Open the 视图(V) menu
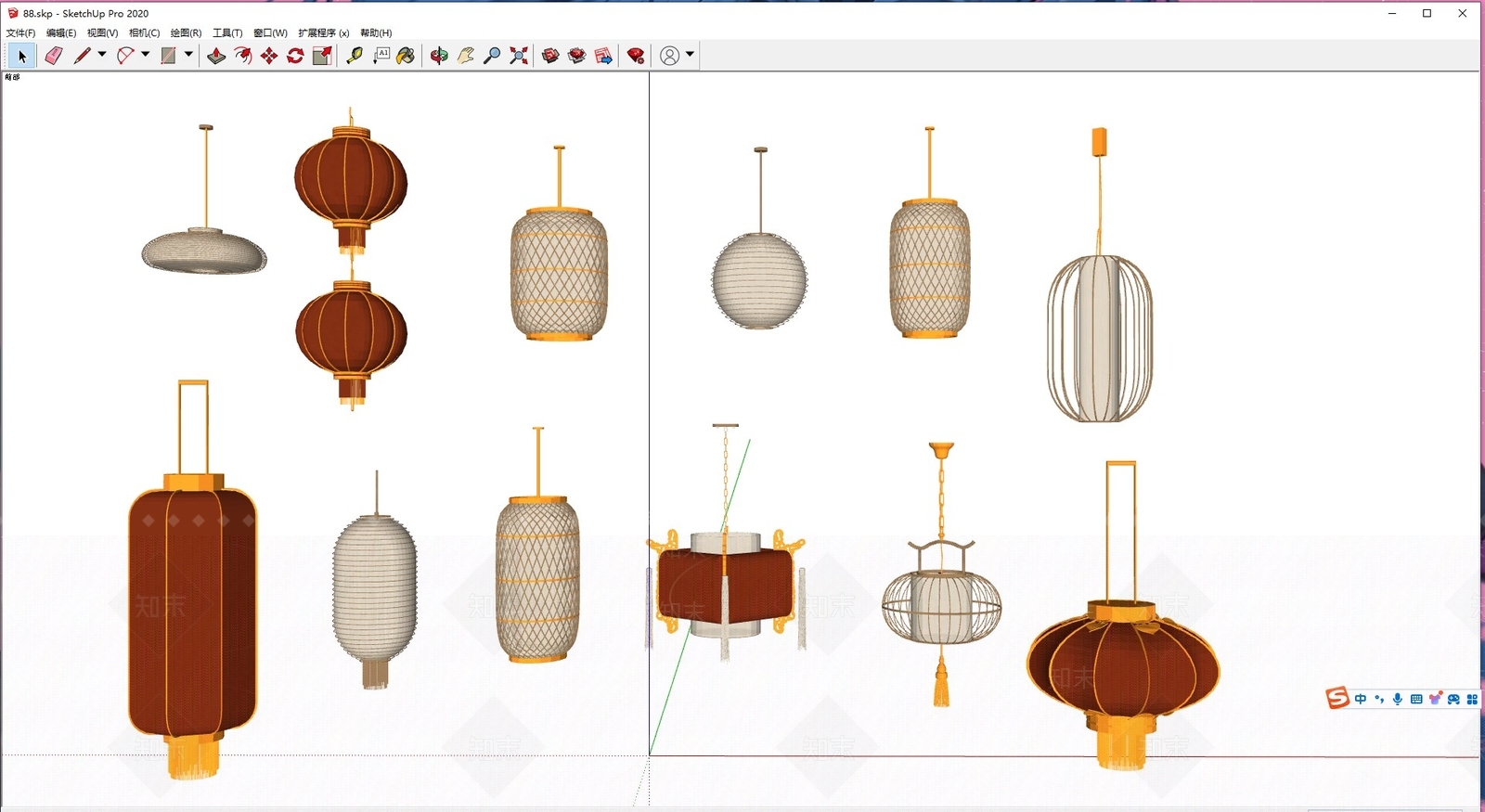Image resolution: width=1485 pixels, height=812 pixels. point(103,32)
